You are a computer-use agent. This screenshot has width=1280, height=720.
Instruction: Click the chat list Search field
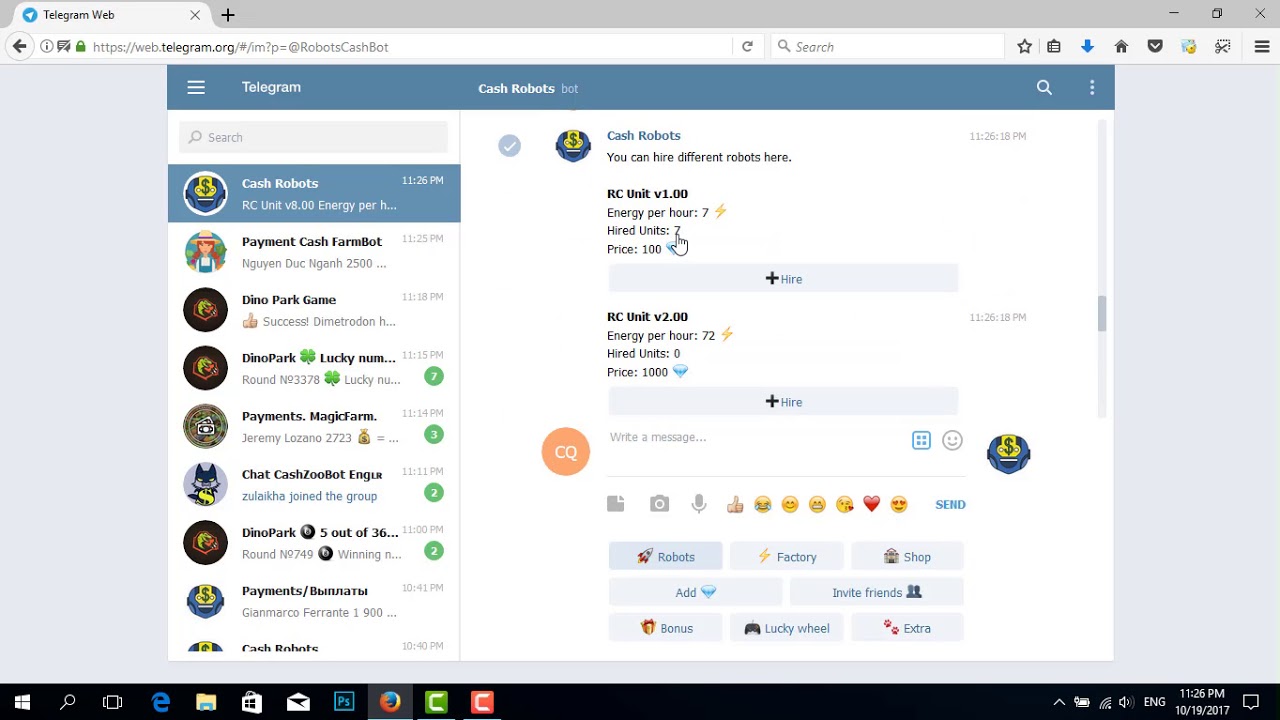point(314,137)
